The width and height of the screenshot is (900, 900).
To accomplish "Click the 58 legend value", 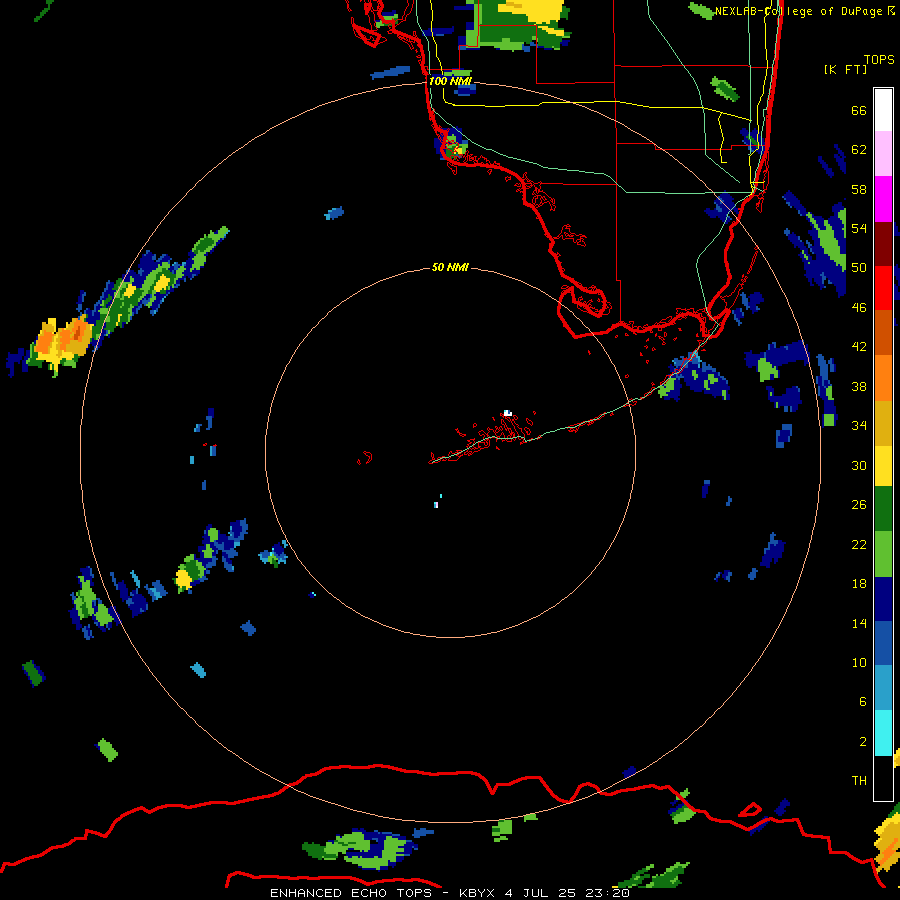I will click(x=859, y=189).
